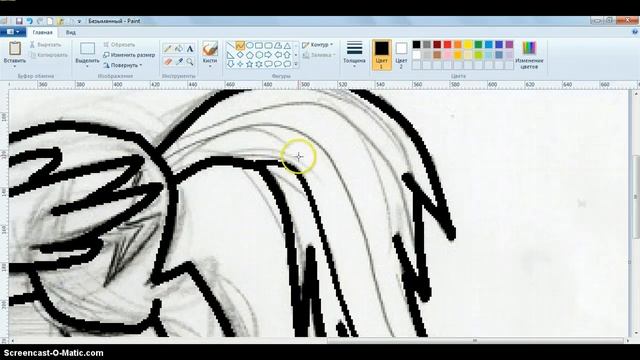Pick the orange color swatch
The image size is (640, 360).
pos(458,44)
